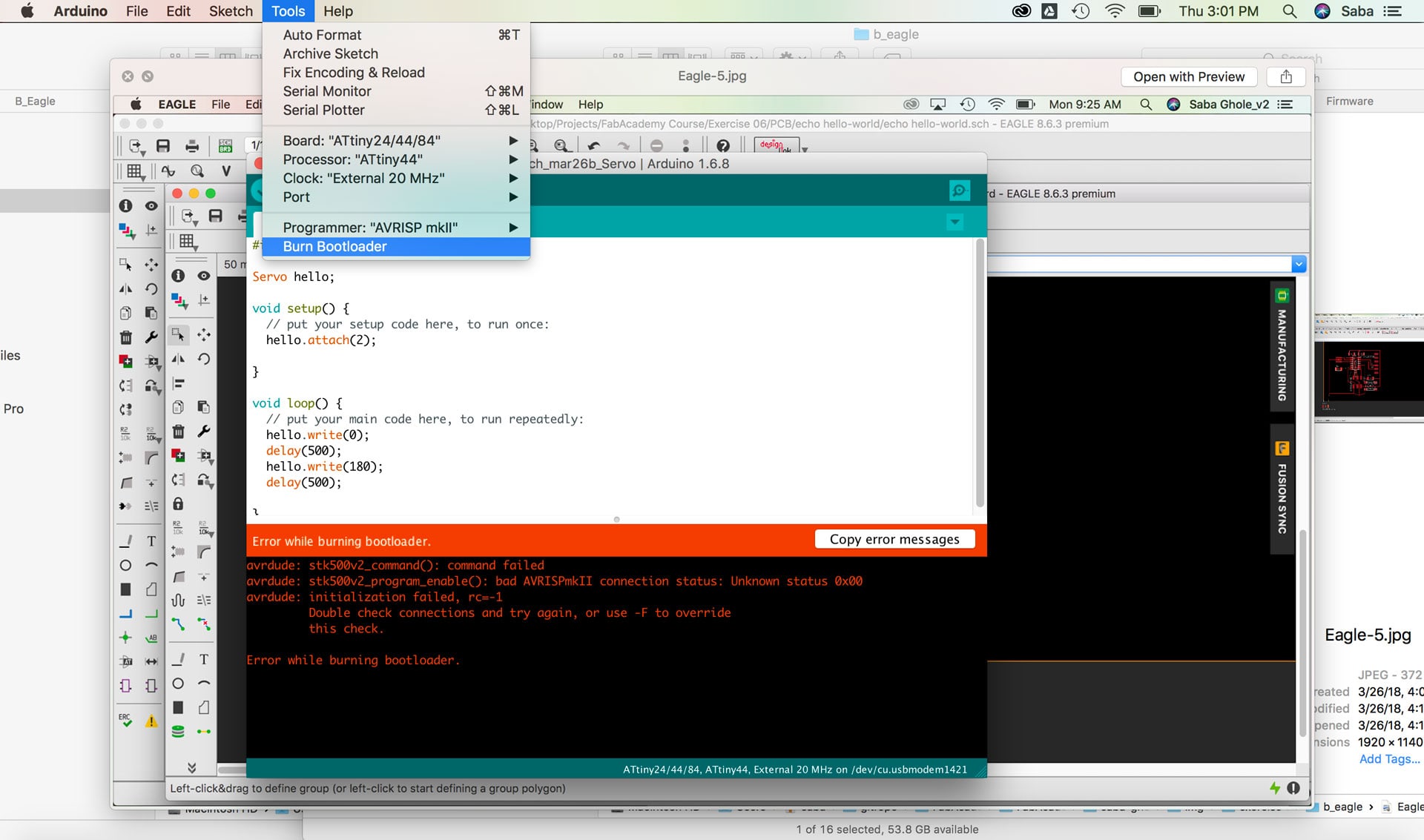Select Ripup tool in board toolbar

[x=204, y=624]
